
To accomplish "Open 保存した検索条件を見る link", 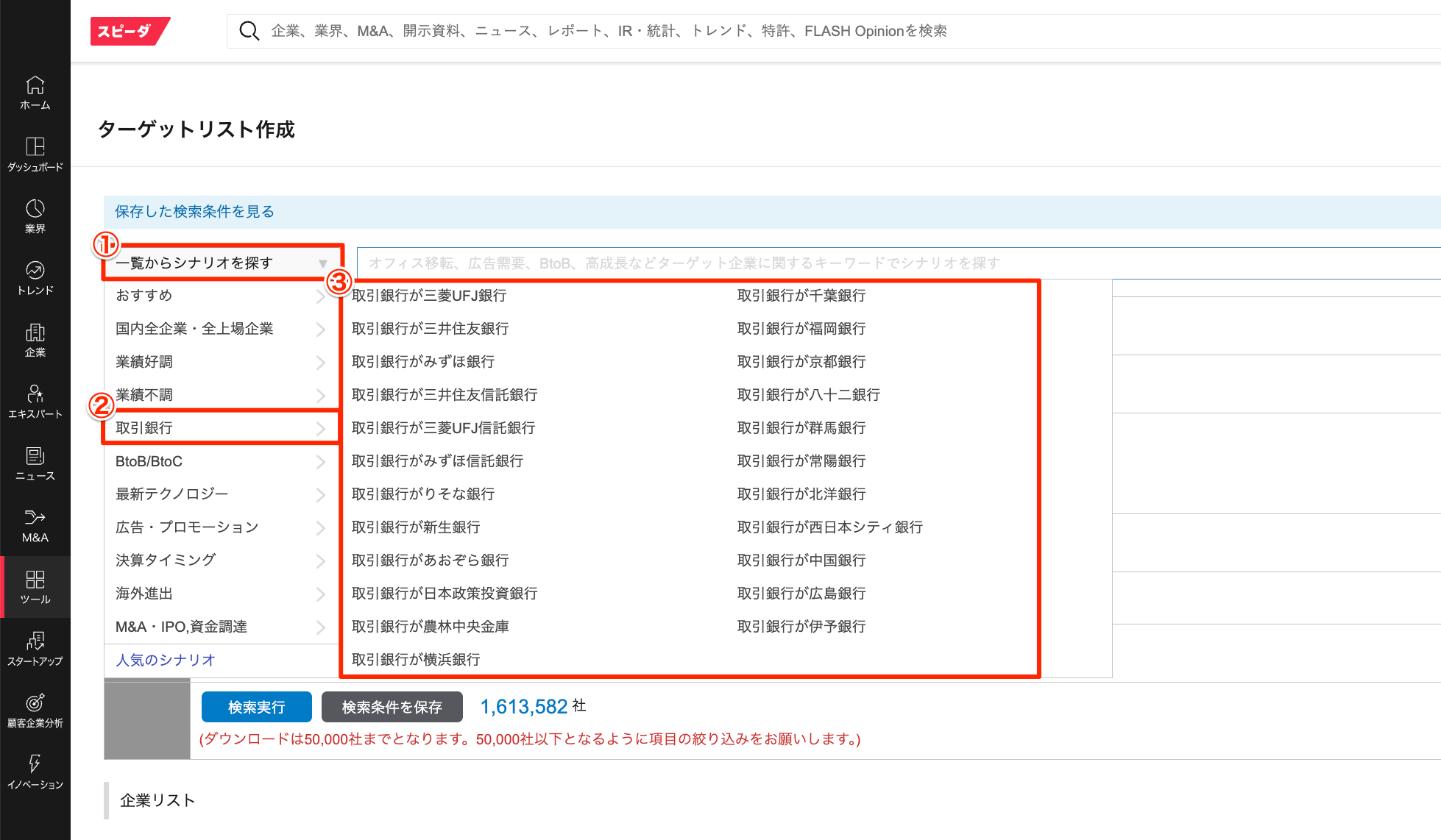I will coord(194,212).
